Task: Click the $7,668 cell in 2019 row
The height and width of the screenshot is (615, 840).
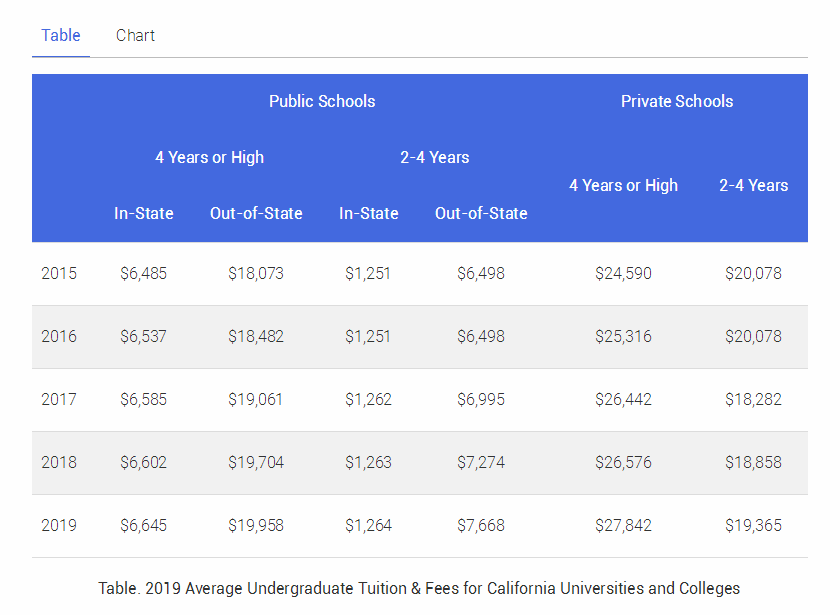Action: point(481,525)
